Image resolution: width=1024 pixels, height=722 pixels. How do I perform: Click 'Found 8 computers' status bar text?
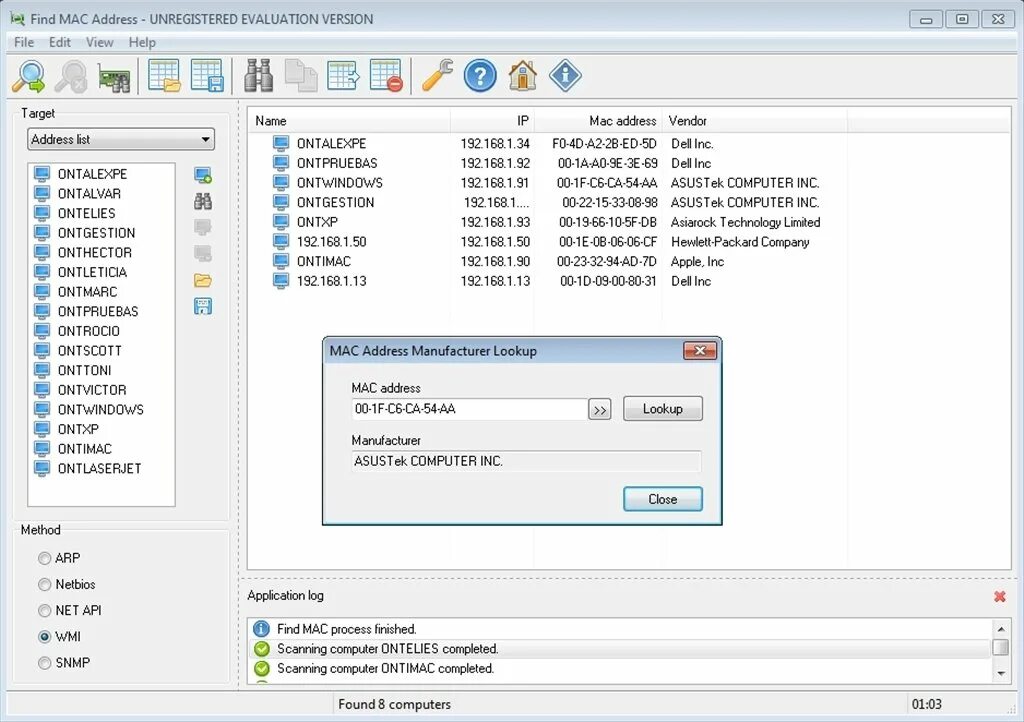(394, 704)
